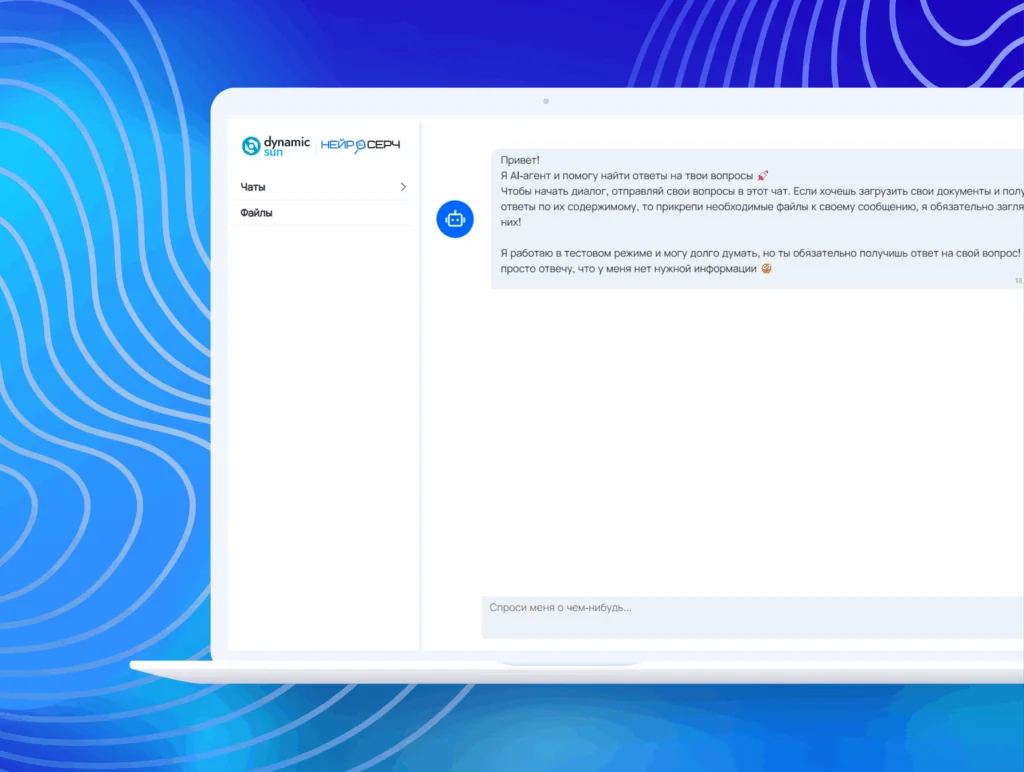Click the rocket emoji in the message

[x=763, y=175]
